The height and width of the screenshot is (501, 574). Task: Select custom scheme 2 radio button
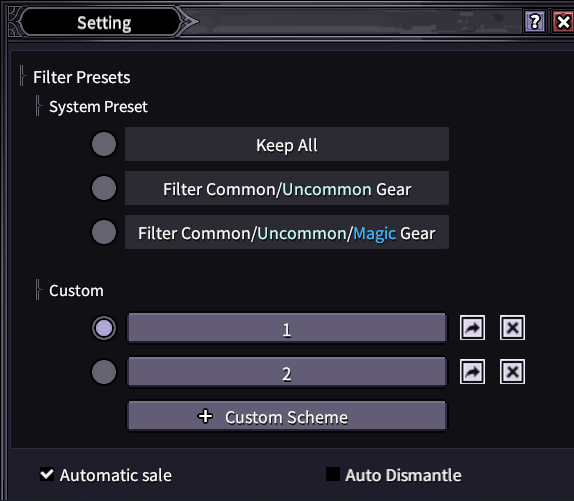(x=104, y=372)
